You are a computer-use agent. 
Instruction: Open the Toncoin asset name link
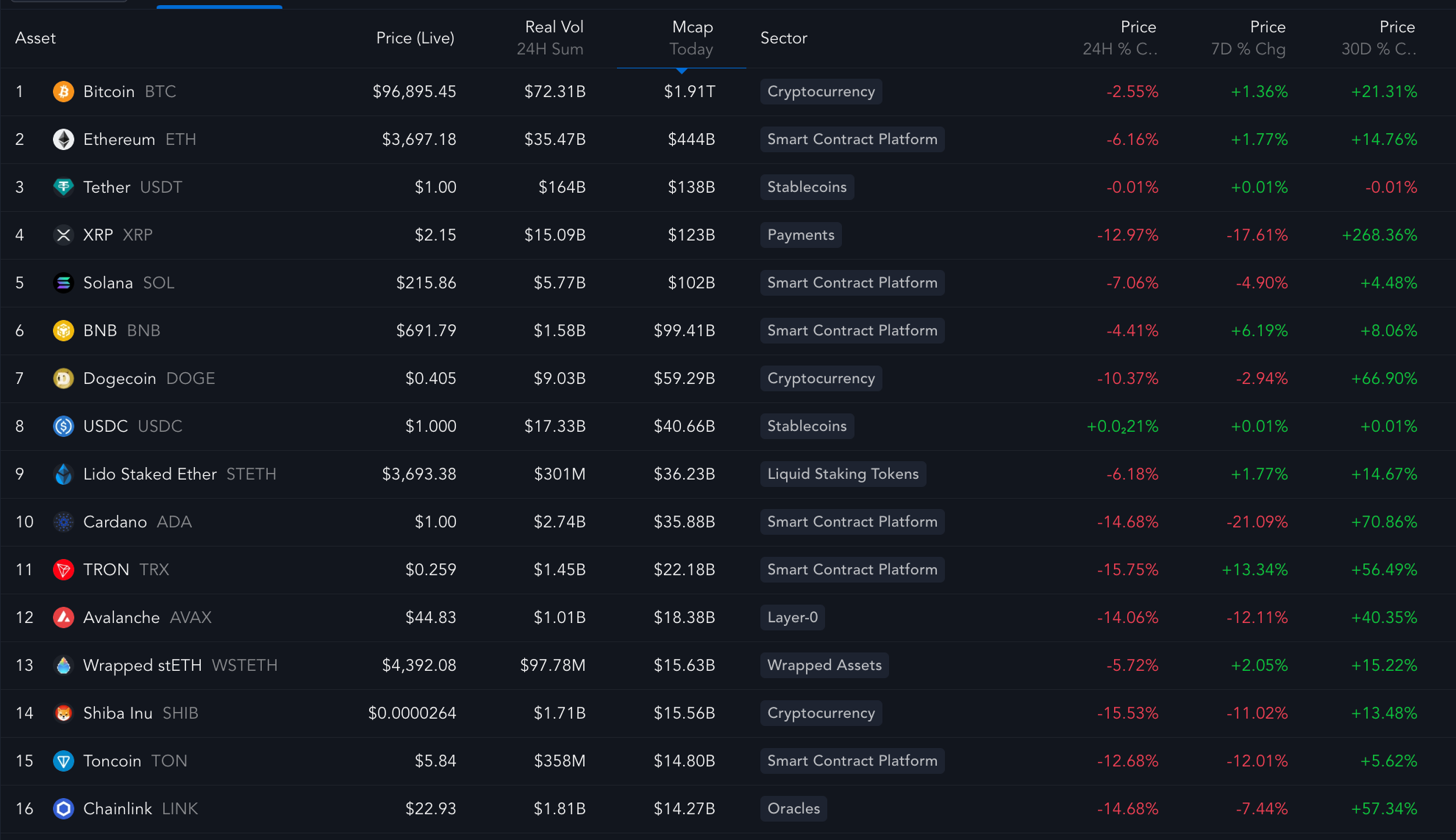(x=113, y=761)
